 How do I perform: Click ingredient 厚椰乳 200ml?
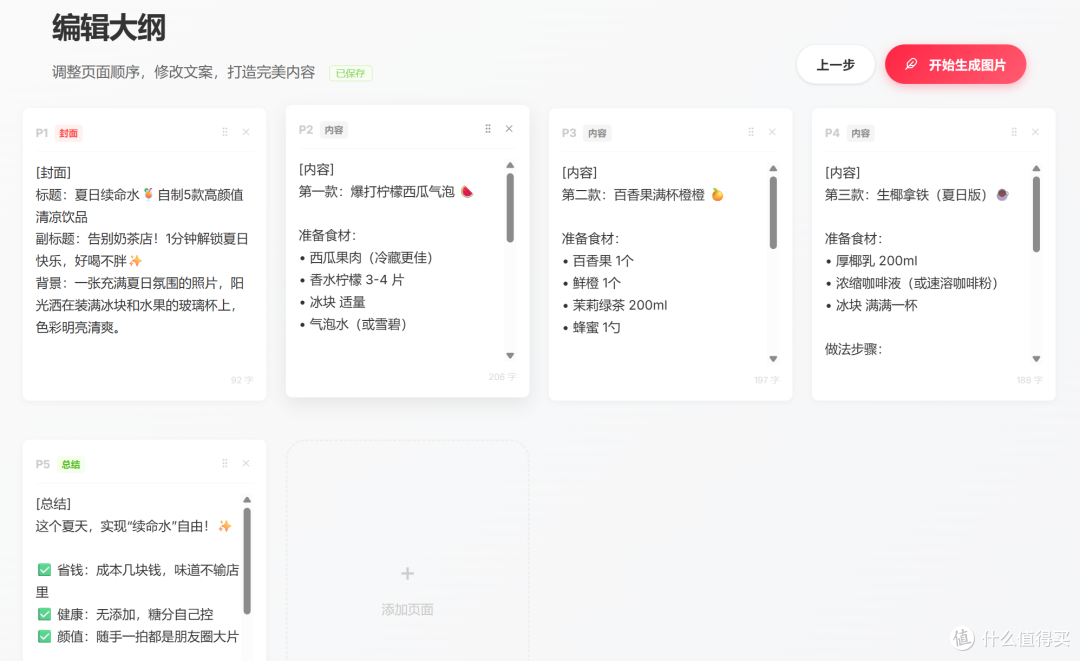click(877, 261)
